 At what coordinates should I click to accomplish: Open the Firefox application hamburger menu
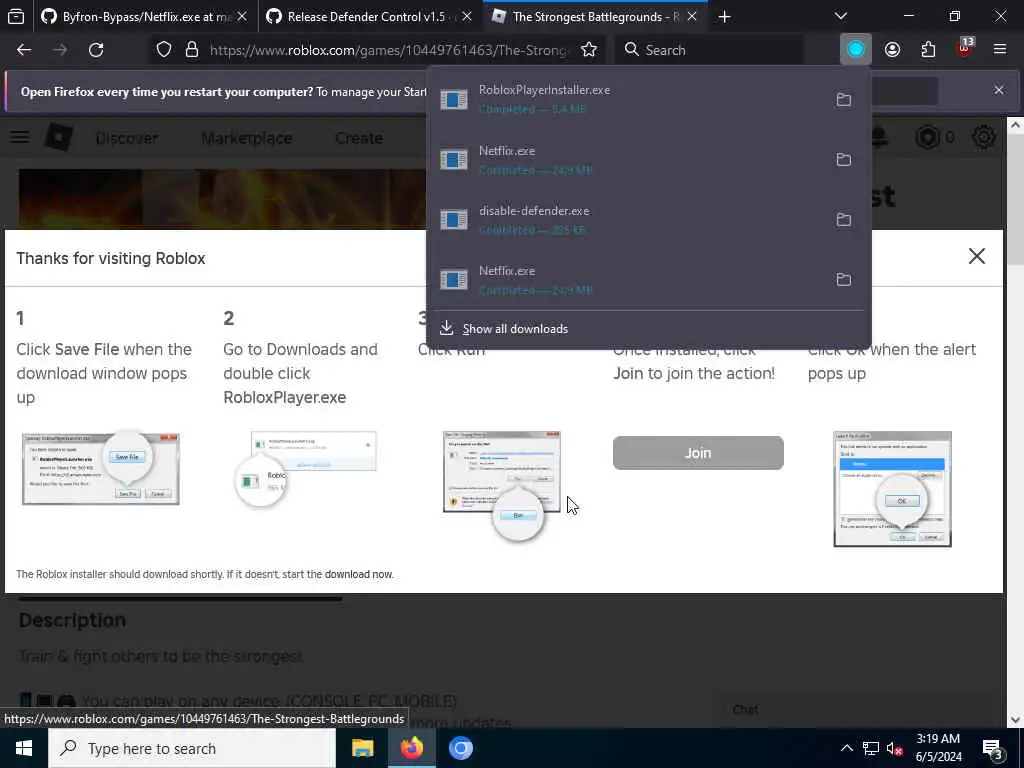click(1000, 50)
